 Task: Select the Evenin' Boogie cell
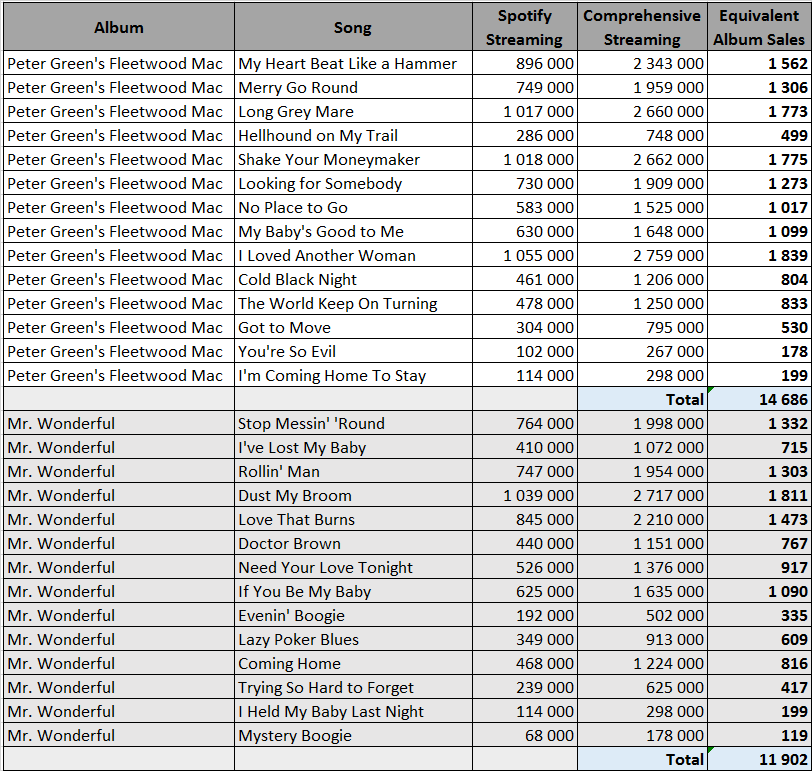point(353,615)
